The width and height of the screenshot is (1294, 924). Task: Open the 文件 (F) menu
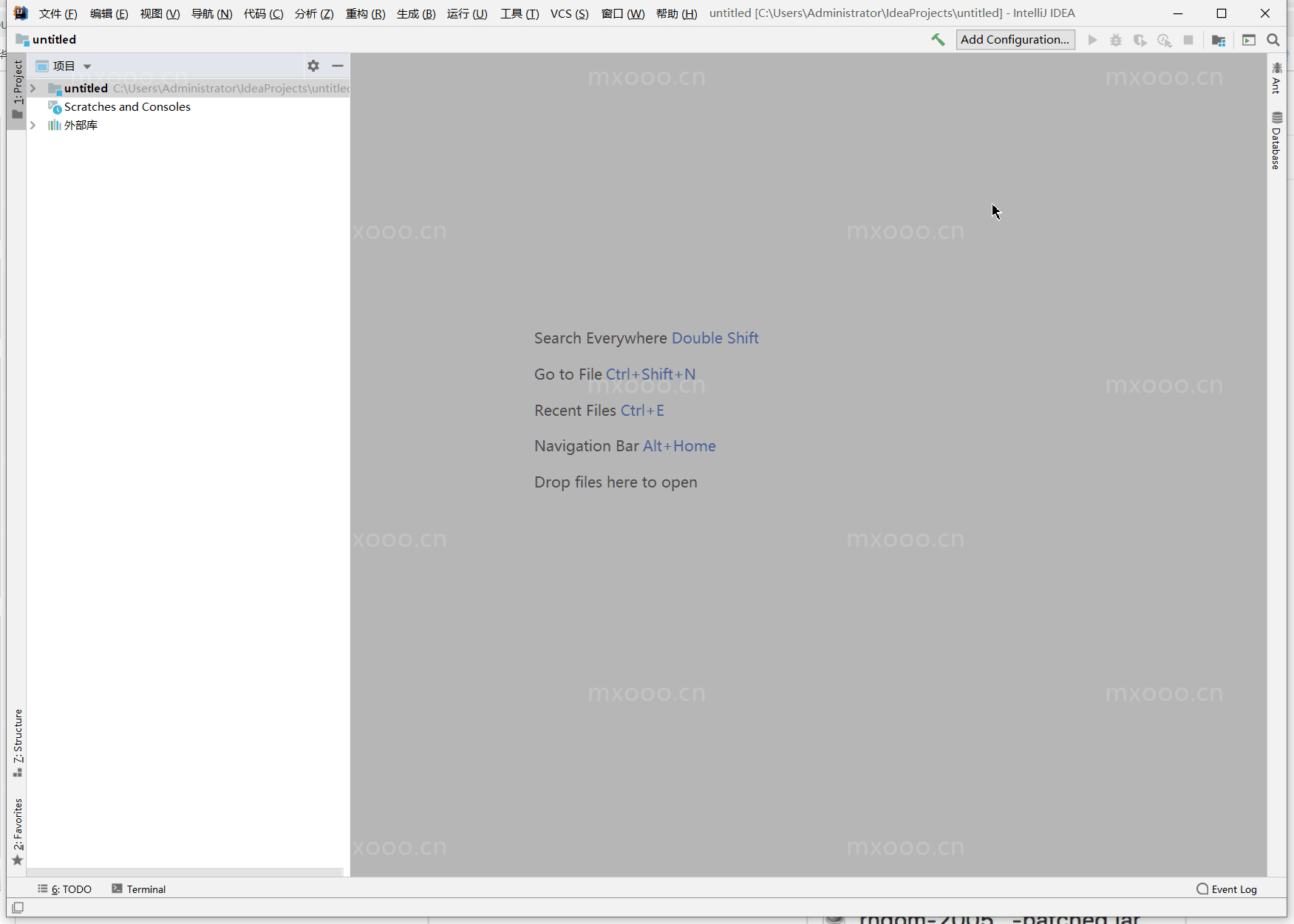coord(58,14)
